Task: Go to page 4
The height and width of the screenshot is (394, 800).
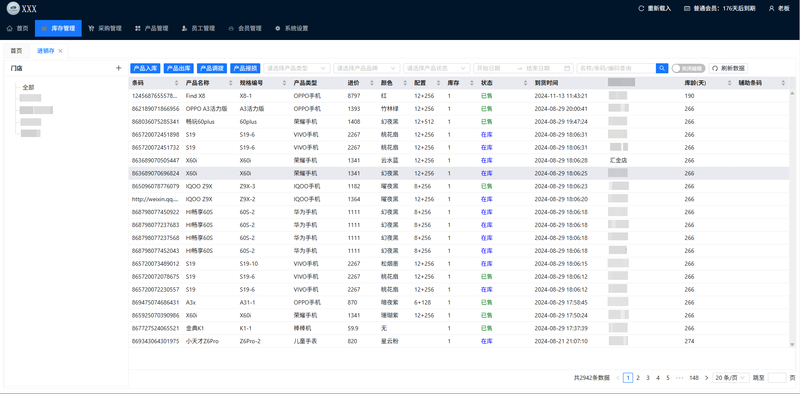Action: point(658,378)
